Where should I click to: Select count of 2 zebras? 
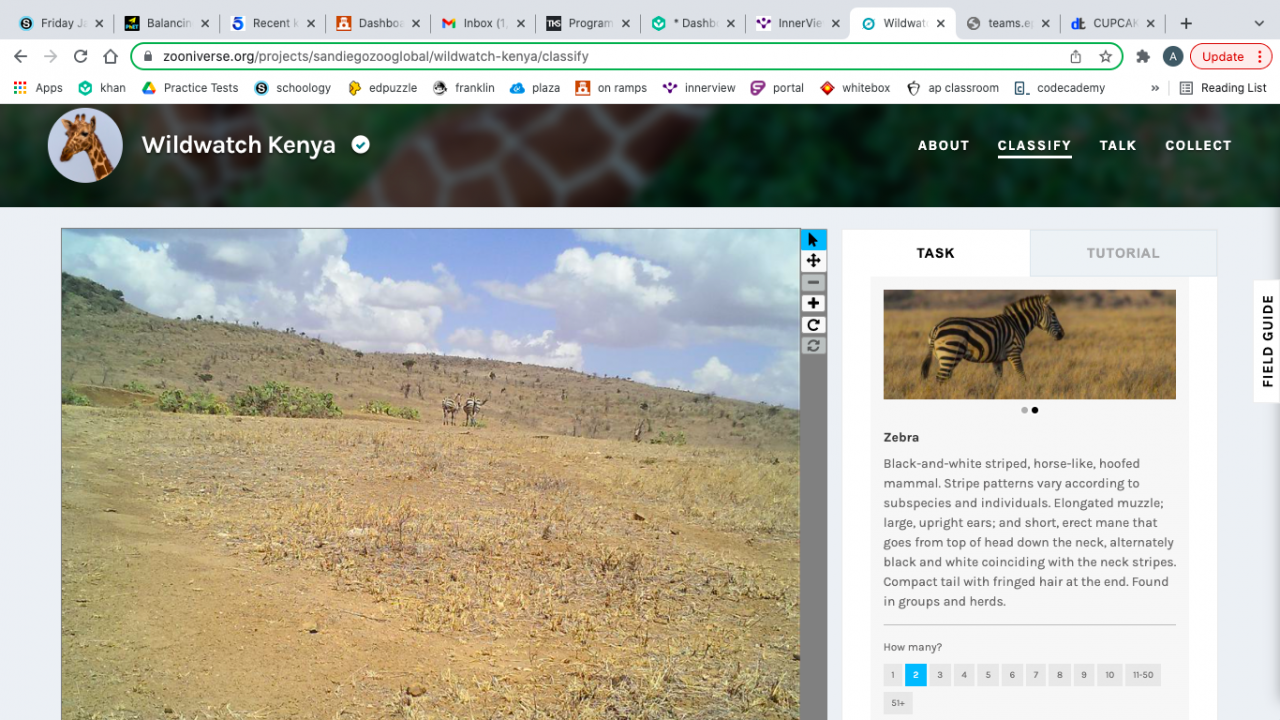[916, 675]
